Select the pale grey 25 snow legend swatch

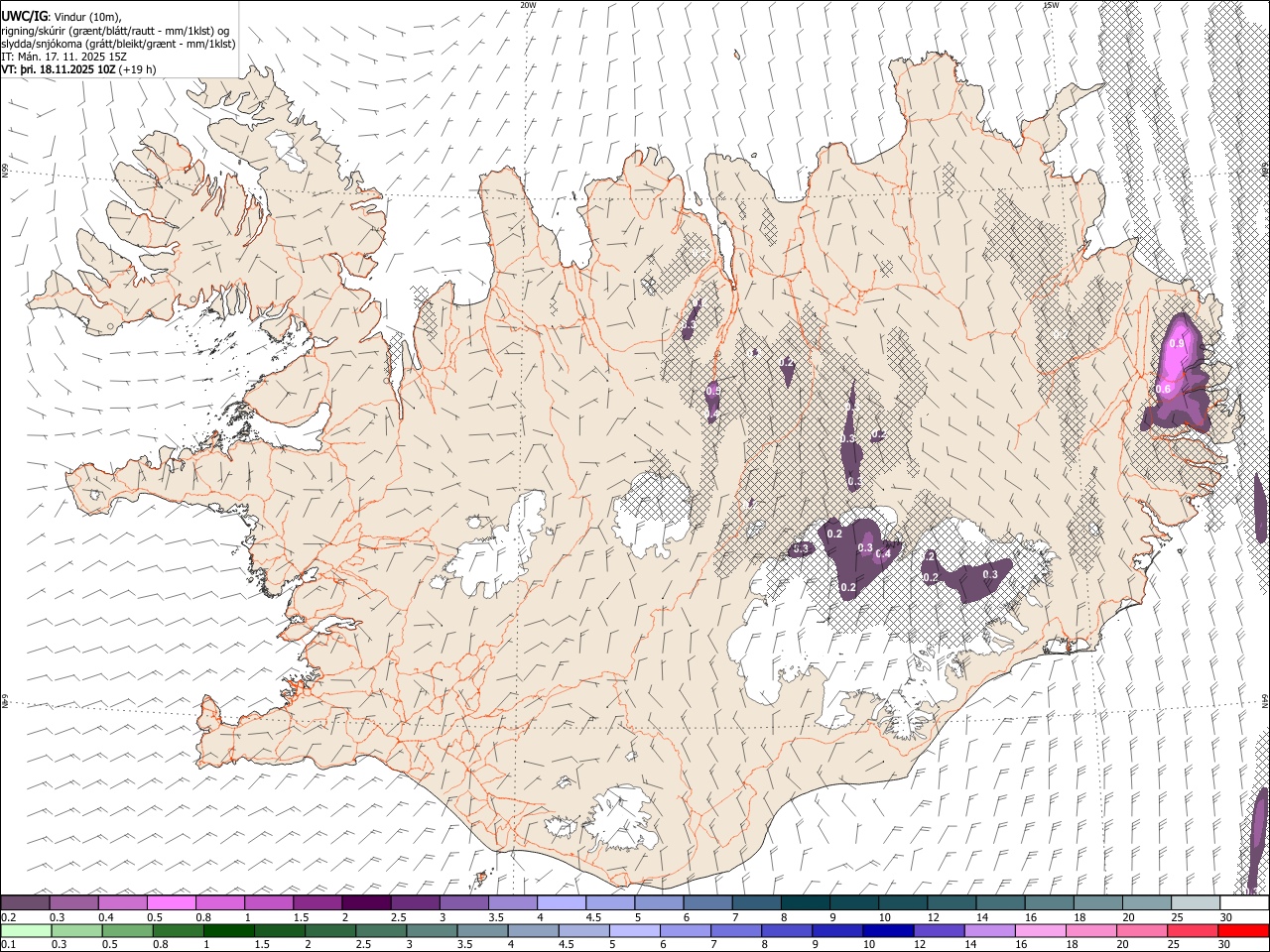point(1197,902)
